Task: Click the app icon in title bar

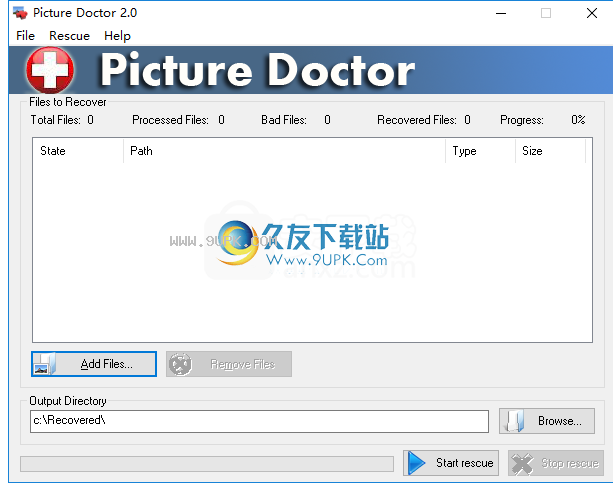Action: click(20, 13)
